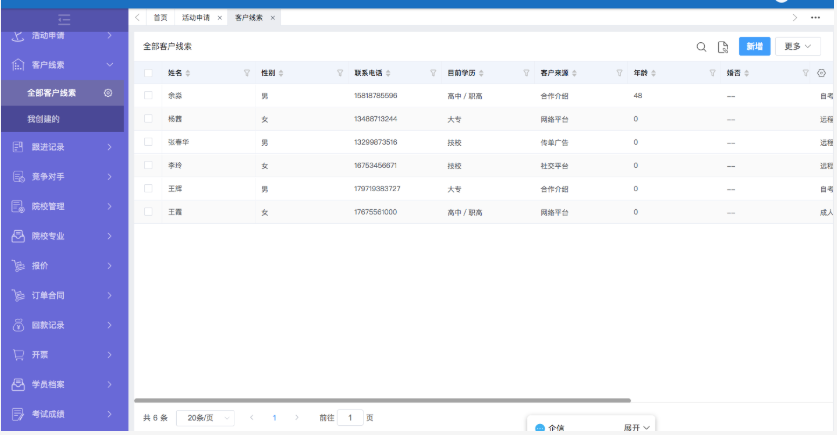Click the gear icon beside 全部客户线索

[x=108, y=93]
